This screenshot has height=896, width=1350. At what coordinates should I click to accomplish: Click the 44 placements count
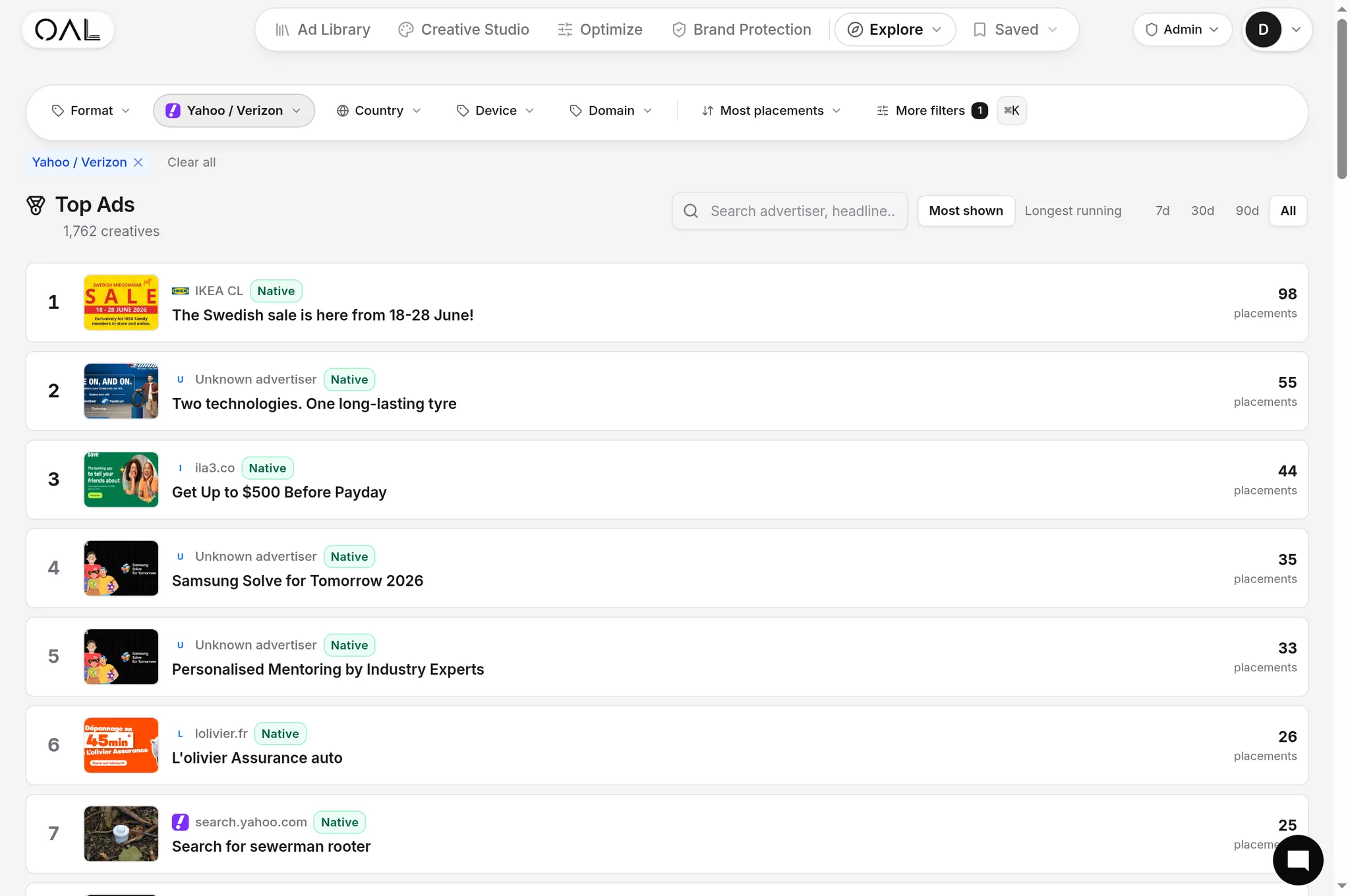[x=1287, y=471]
